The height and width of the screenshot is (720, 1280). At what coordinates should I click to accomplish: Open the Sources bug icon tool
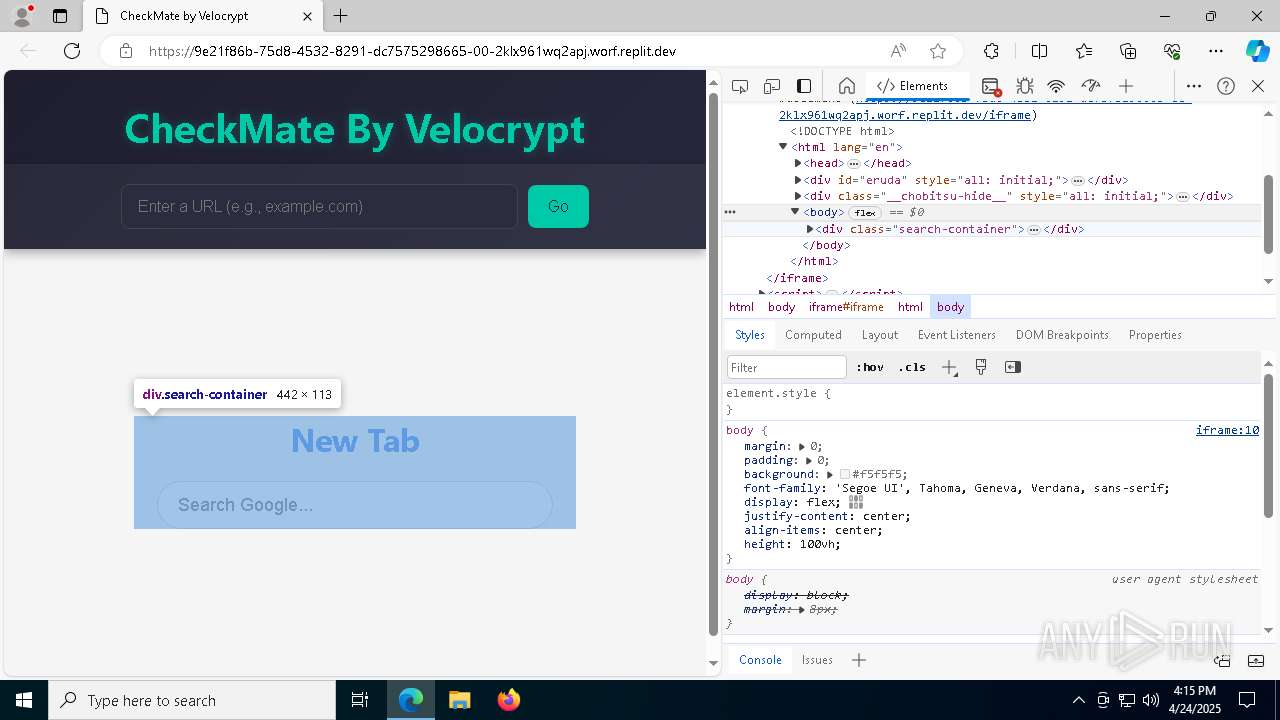click(1024, 86)
